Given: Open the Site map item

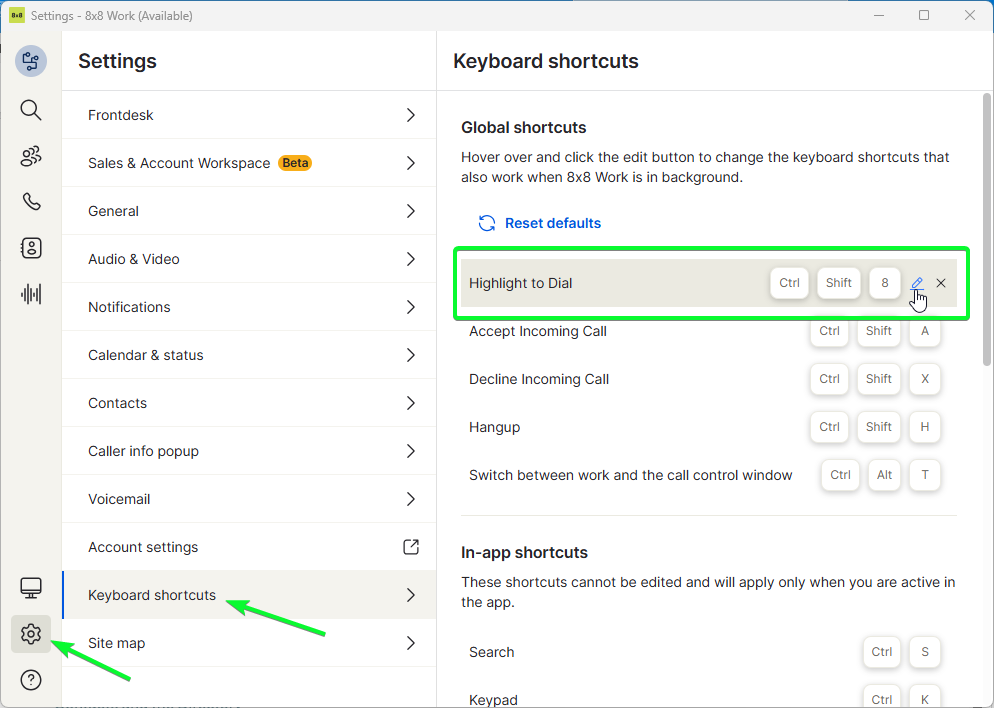Looking at the screenshot, I should click(249, 643).
